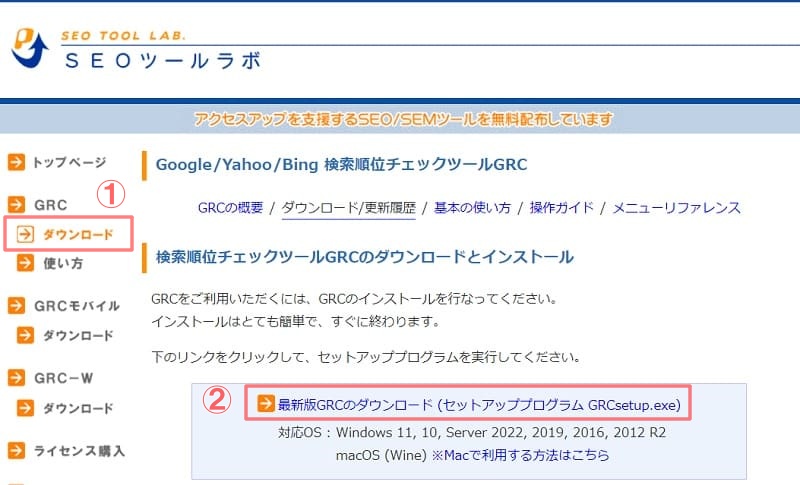This screenshot has width=800, height=485.
Task: Open the ※Macで利用する方法はこちら link
Action: click(520, 455)
